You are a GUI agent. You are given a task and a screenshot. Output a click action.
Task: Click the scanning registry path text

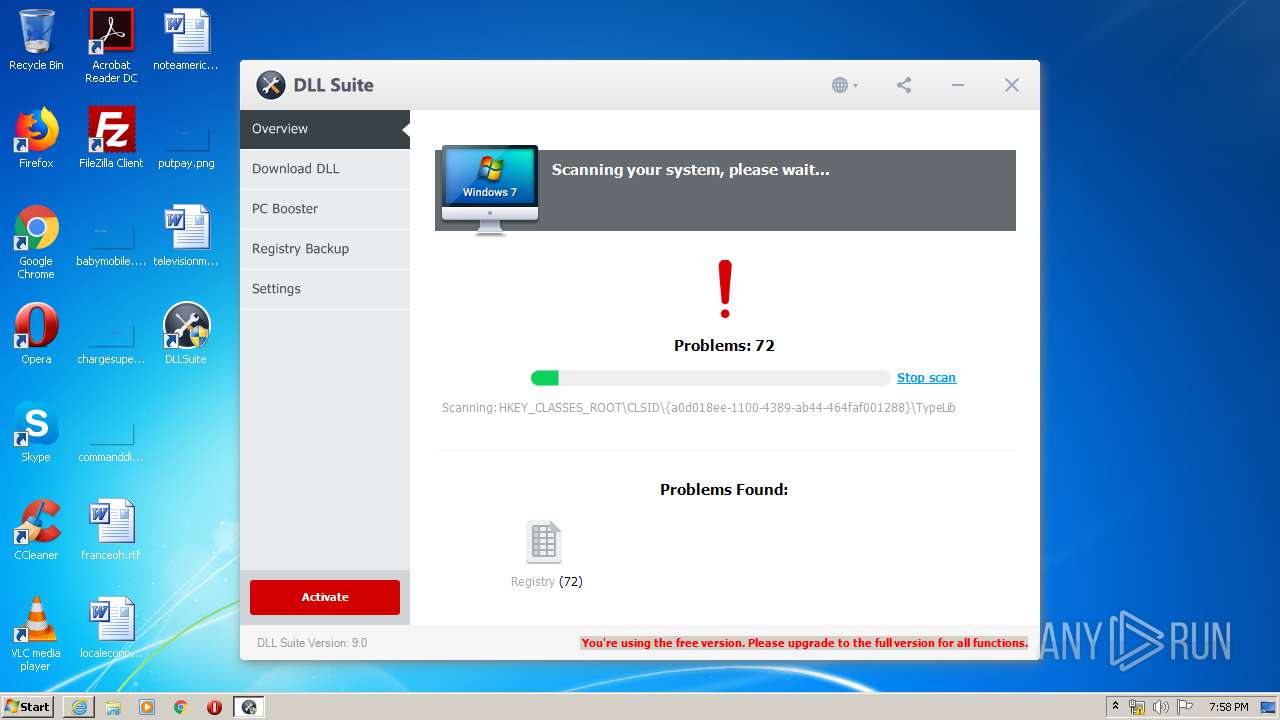pyautogui.click(x=699, y=408)
